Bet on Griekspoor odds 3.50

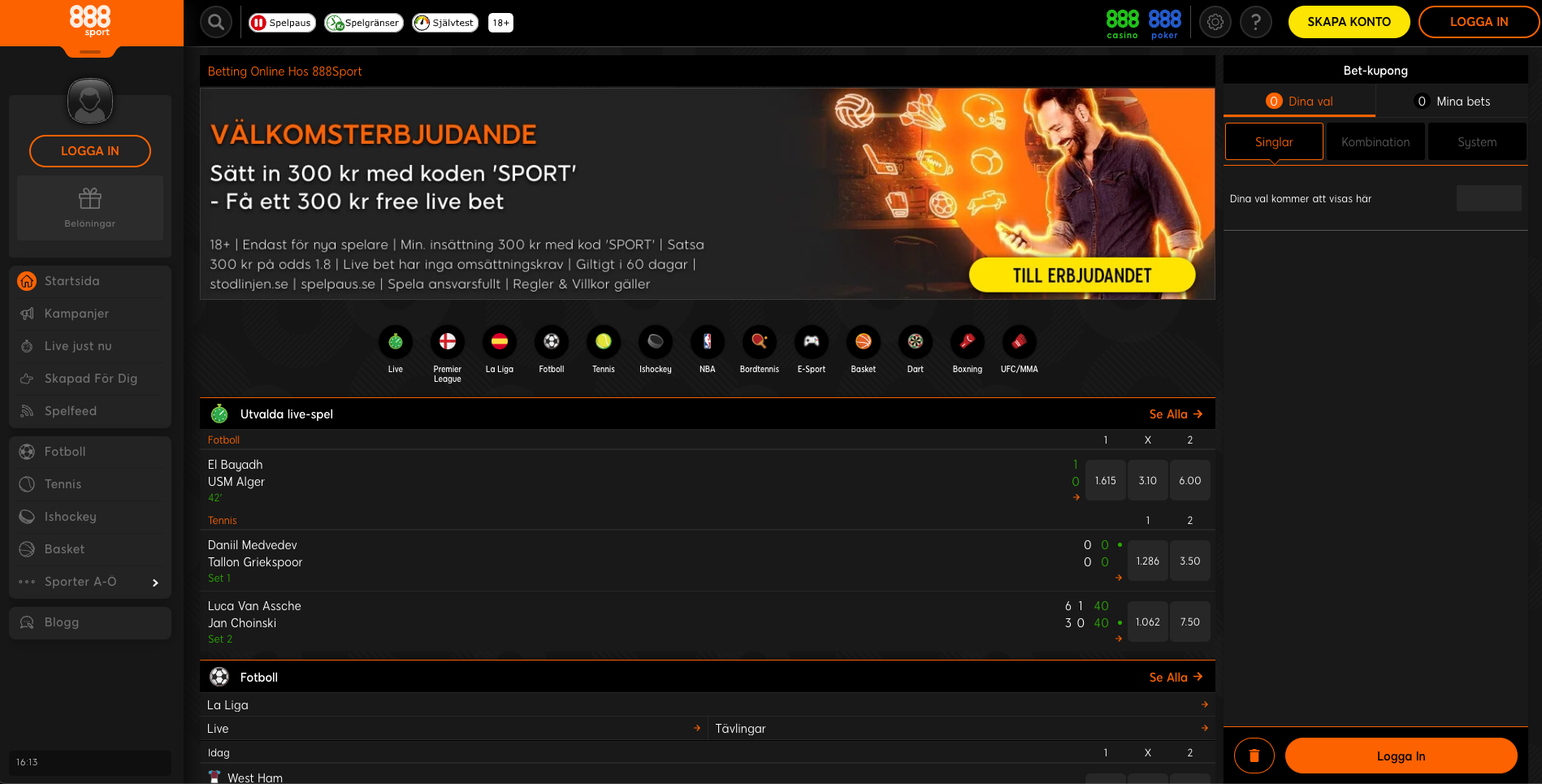(x=1190, y=561)
